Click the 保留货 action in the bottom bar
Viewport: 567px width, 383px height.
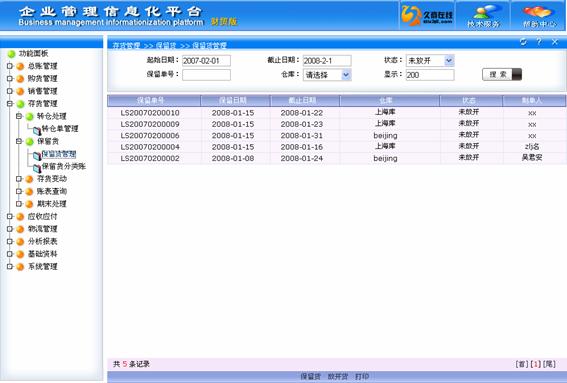311,376
